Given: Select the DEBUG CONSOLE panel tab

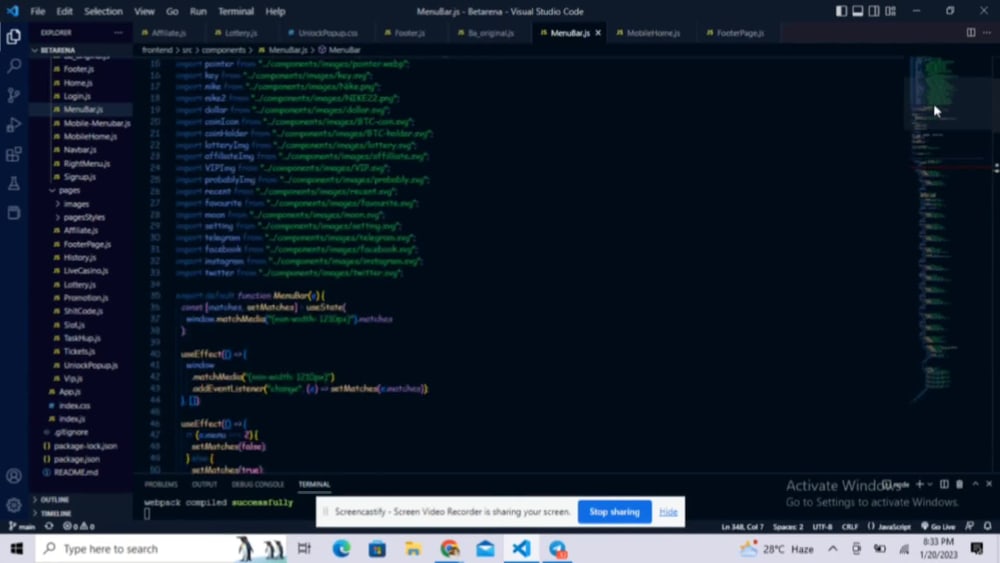Looking at the screenshot, I should 258,484.
